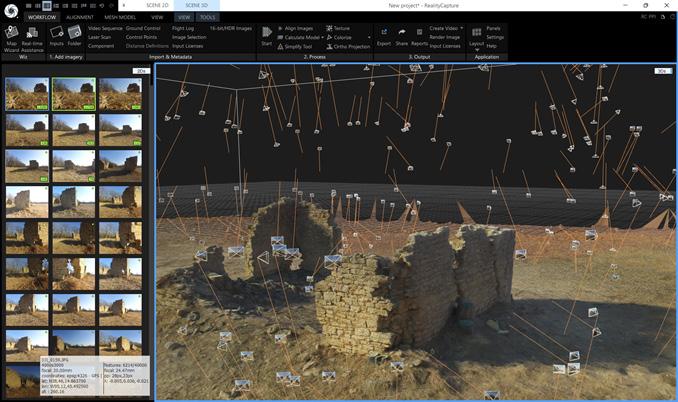Click Ortho Projection in Process group
This screenshot has width=678, height=402.
[x=350, y=46]
